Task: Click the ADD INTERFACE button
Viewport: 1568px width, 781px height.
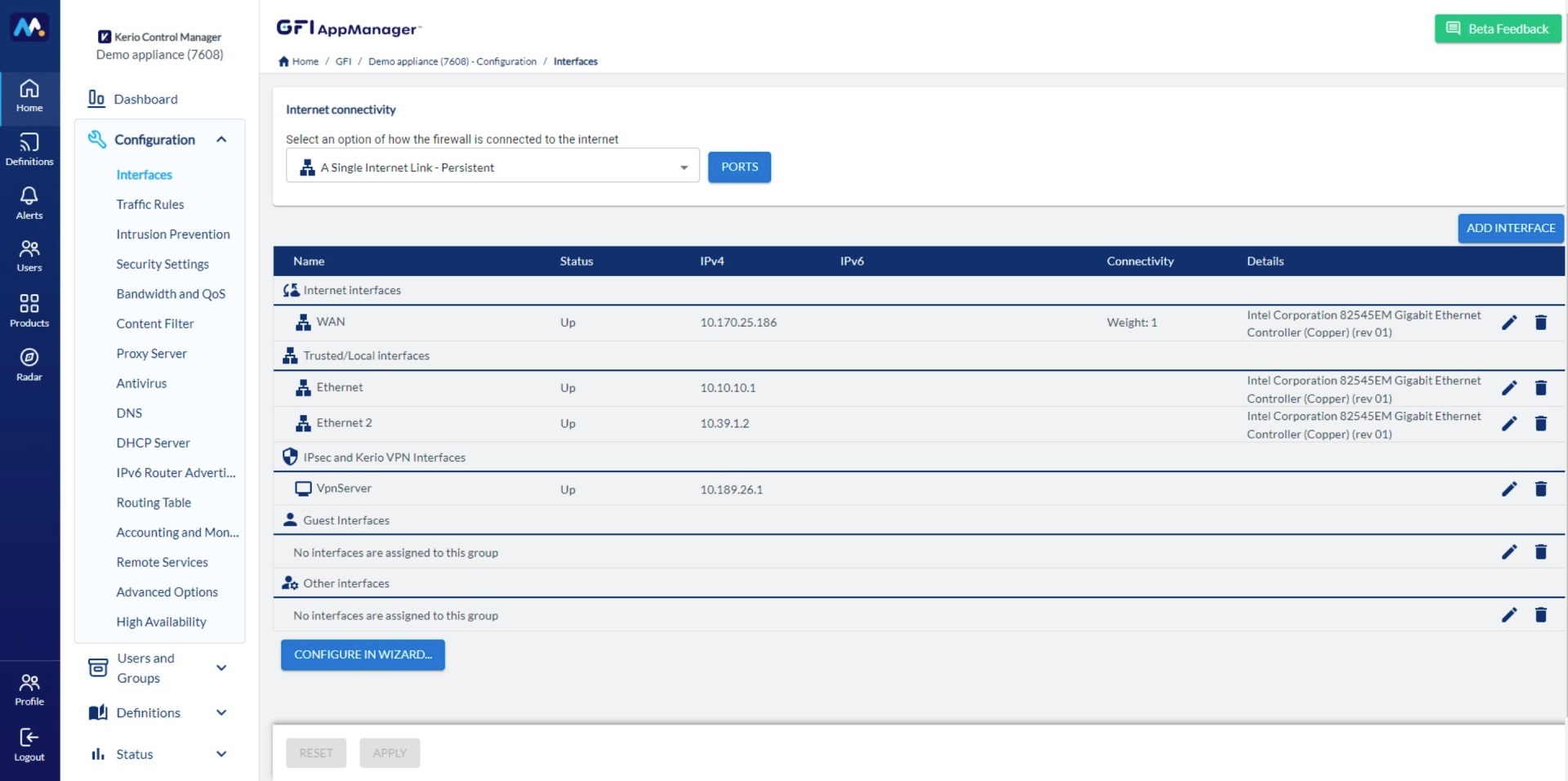Action: pyautogui.click(x=1510, y=228)
